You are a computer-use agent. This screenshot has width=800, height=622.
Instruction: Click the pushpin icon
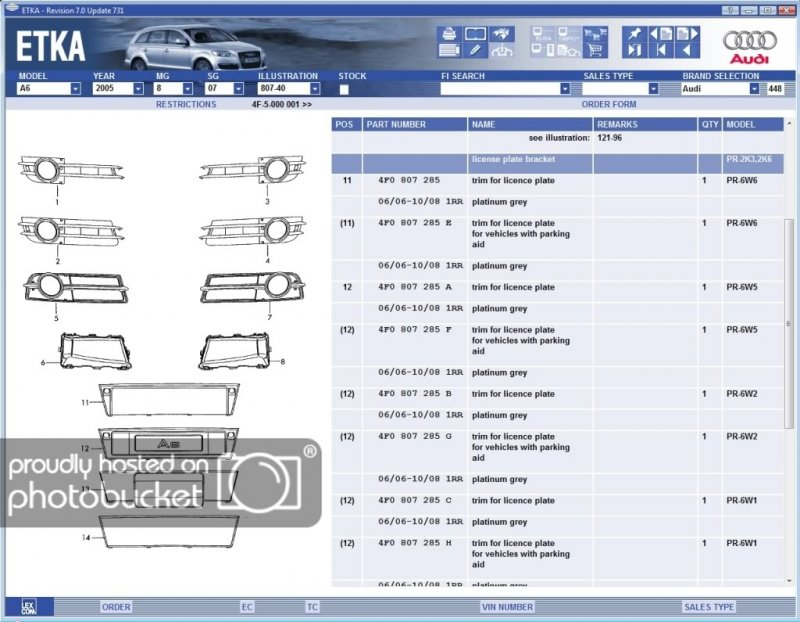[x=635, y=33]
